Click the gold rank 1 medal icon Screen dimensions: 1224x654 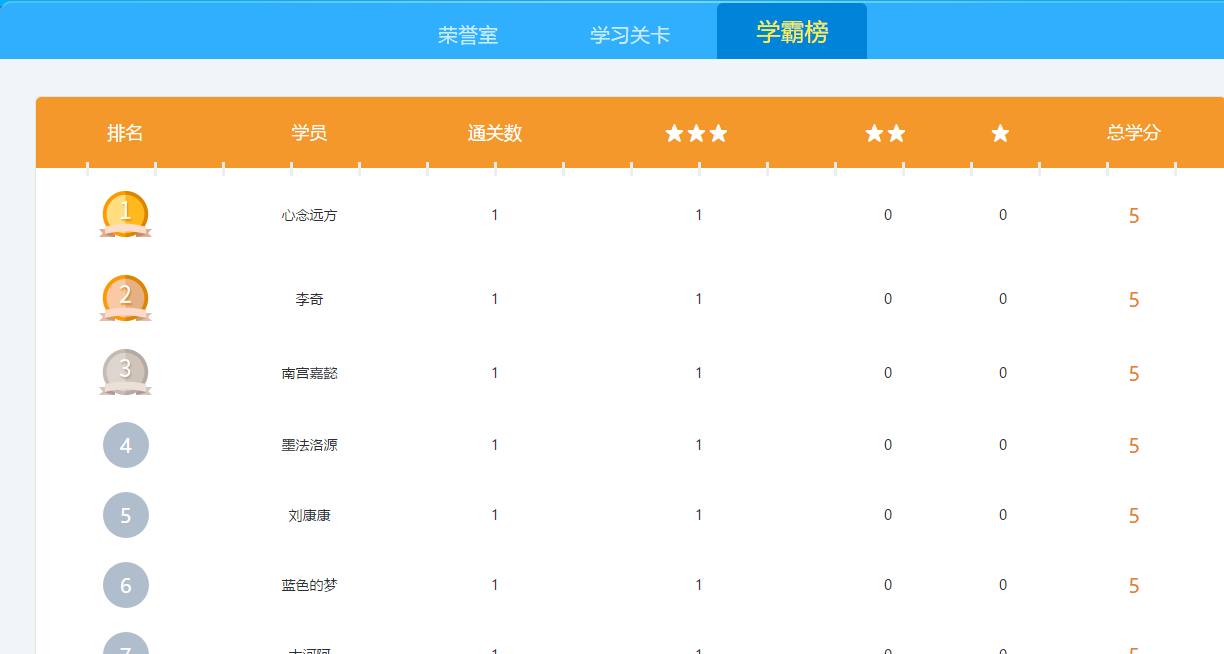(125, 213)
